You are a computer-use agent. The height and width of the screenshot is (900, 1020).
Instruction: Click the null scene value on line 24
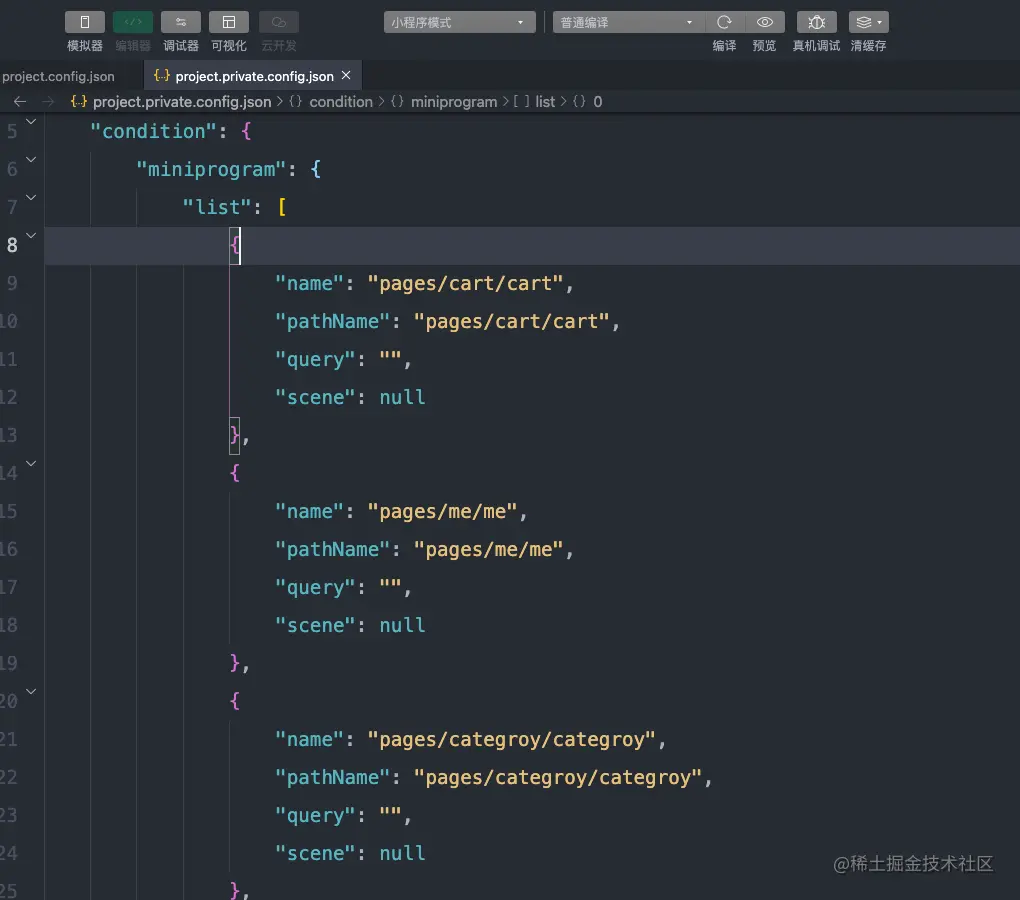pos(403,853)
